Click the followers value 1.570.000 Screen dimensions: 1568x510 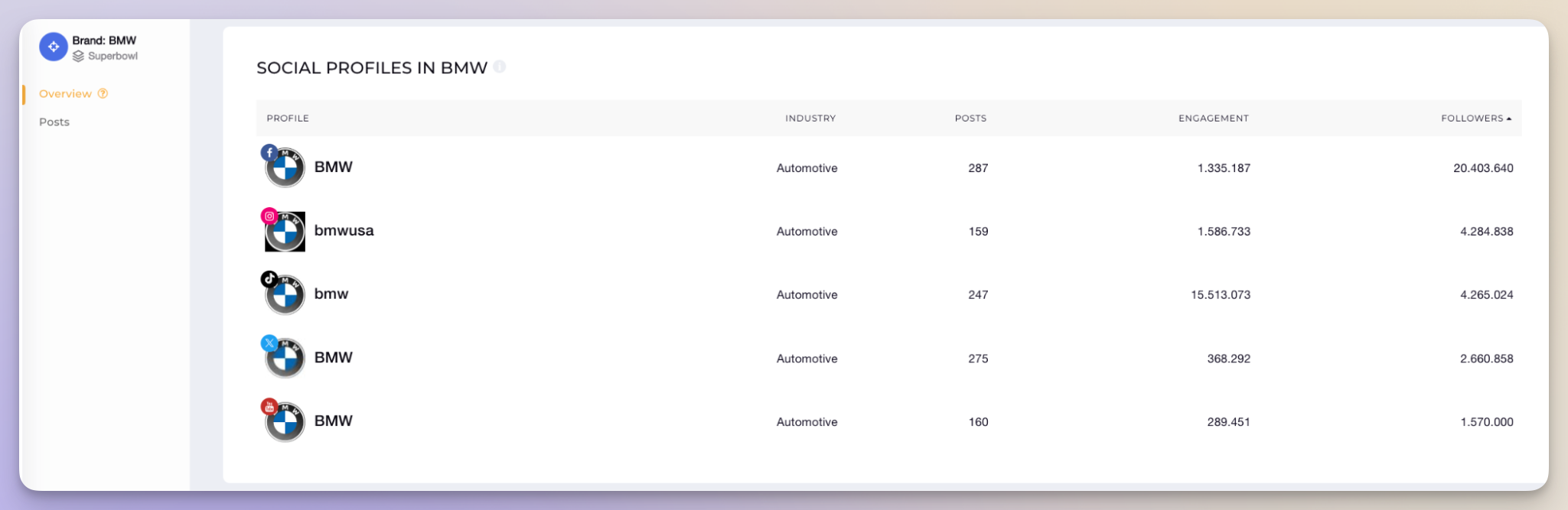pos(1486,422)
